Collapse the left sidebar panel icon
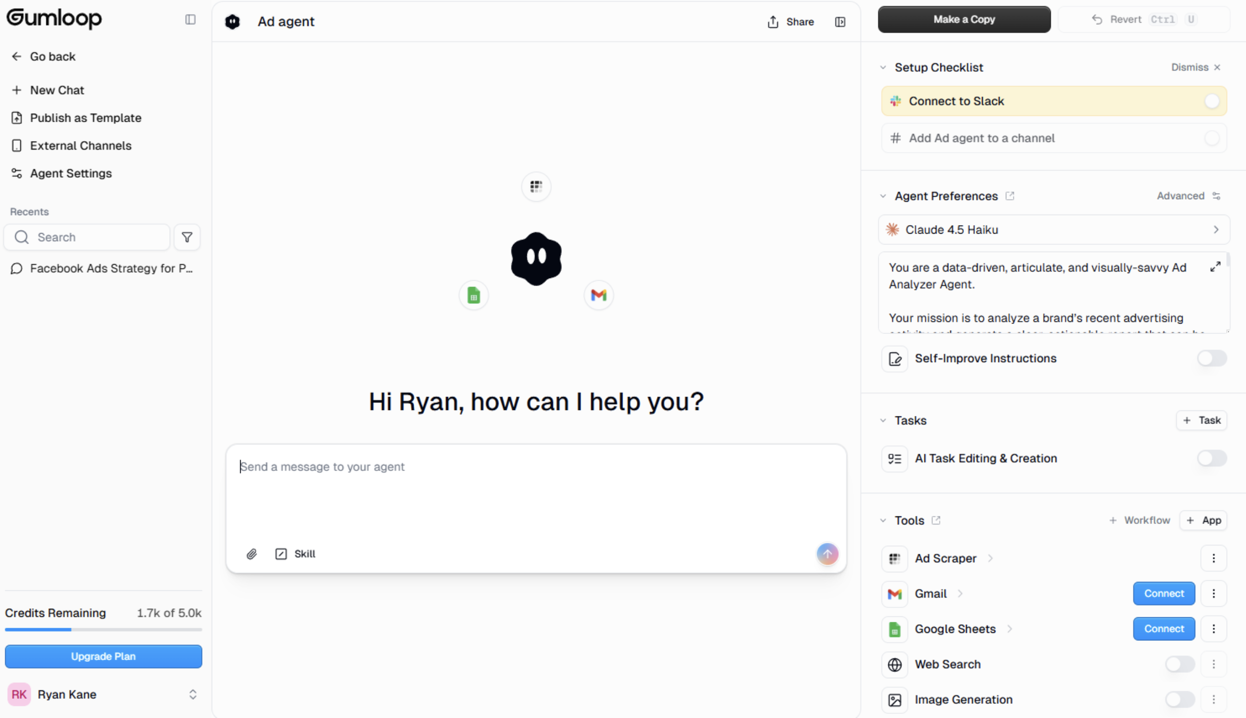The height and width of the screenshot is (718, 1246). click(x=190, y=19)
